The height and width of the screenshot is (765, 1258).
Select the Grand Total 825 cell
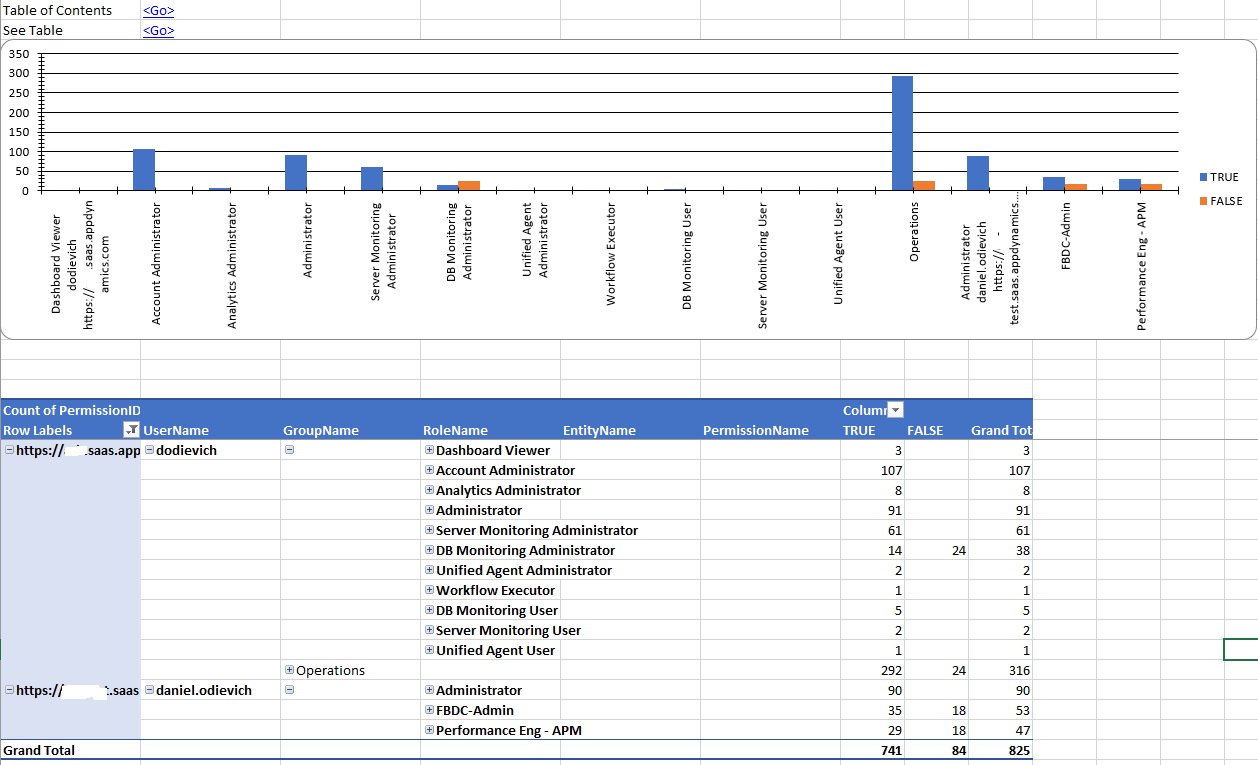pyautogui.click(x=1001, y=750)
